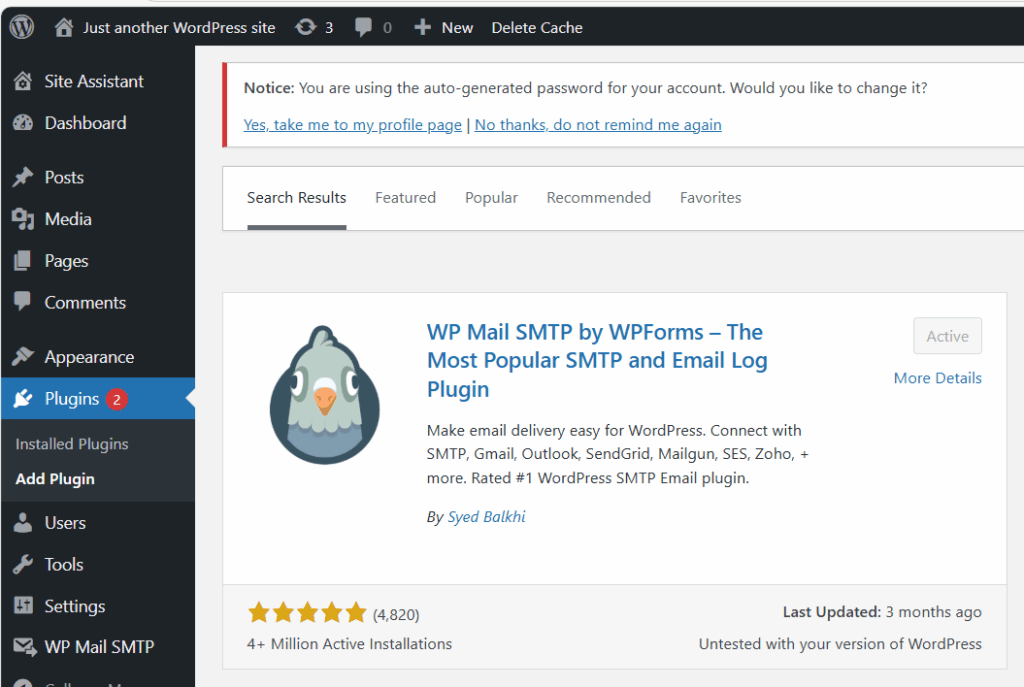Click the plus icon next to New
The width and height of the screenshot is (1024, 687).
click(x=423, y=27)
